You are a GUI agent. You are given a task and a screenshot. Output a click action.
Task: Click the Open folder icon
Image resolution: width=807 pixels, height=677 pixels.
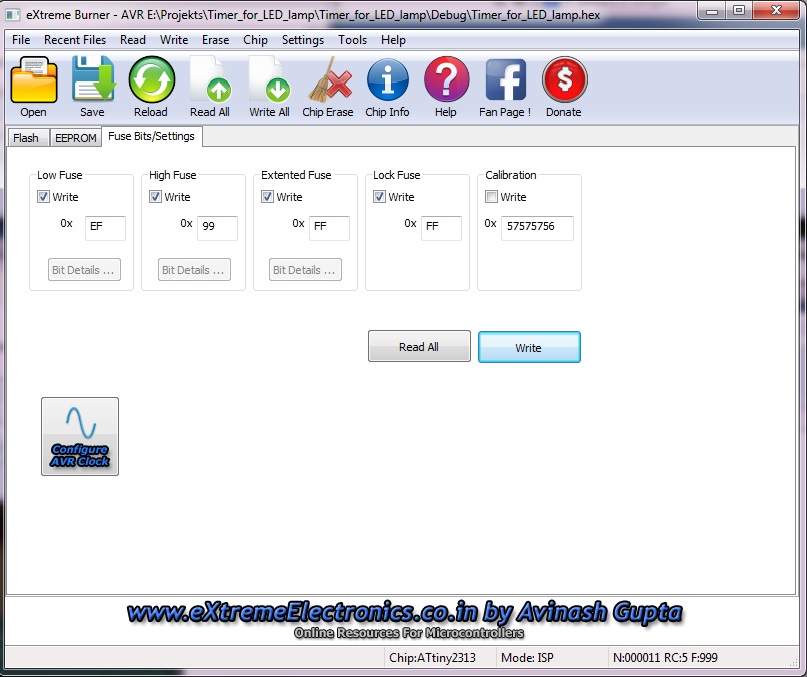click(x=33, y=82)
